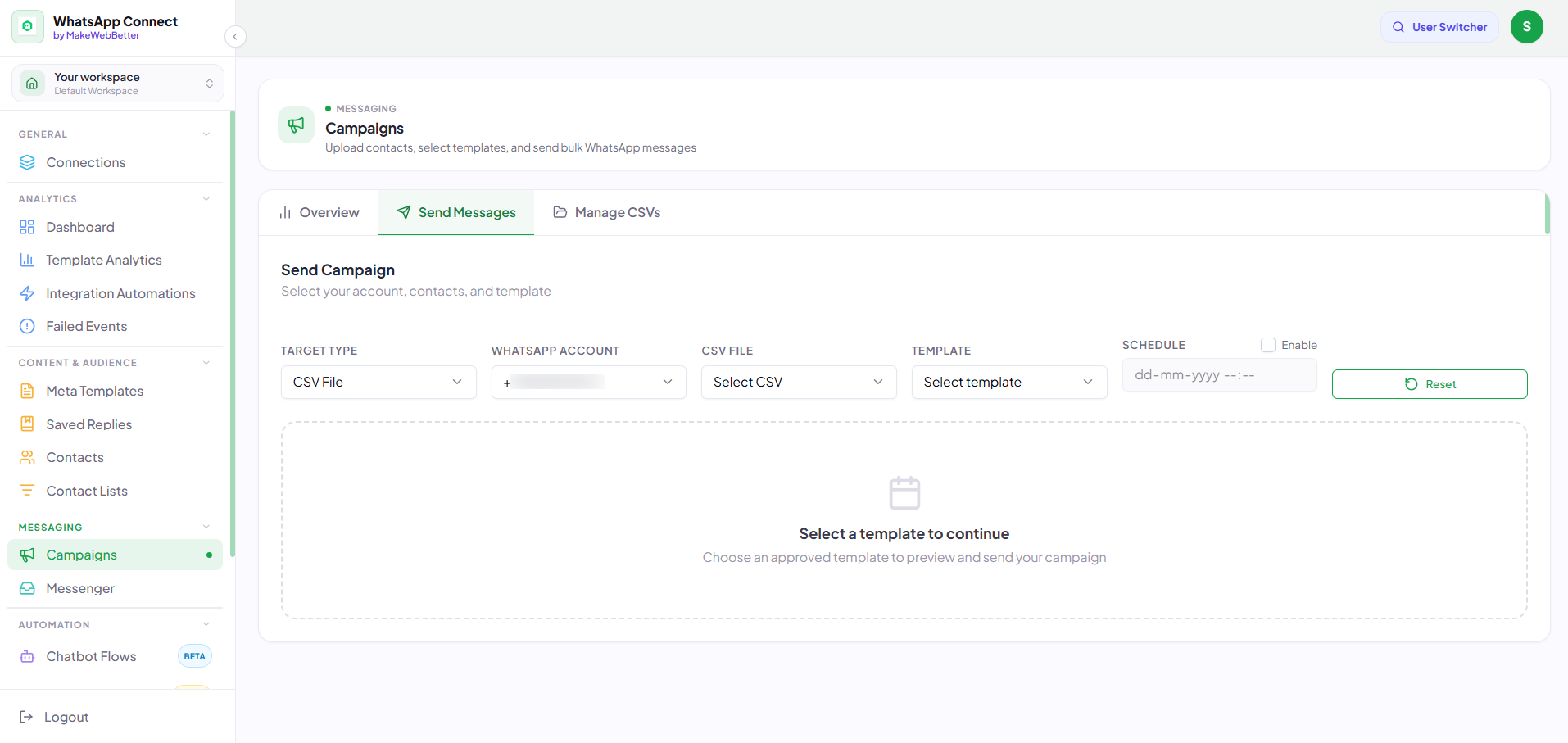Click the BETA badge next to Chatbot Flows
This screenshot has height=743, width=1568.
tap(195, 656)
